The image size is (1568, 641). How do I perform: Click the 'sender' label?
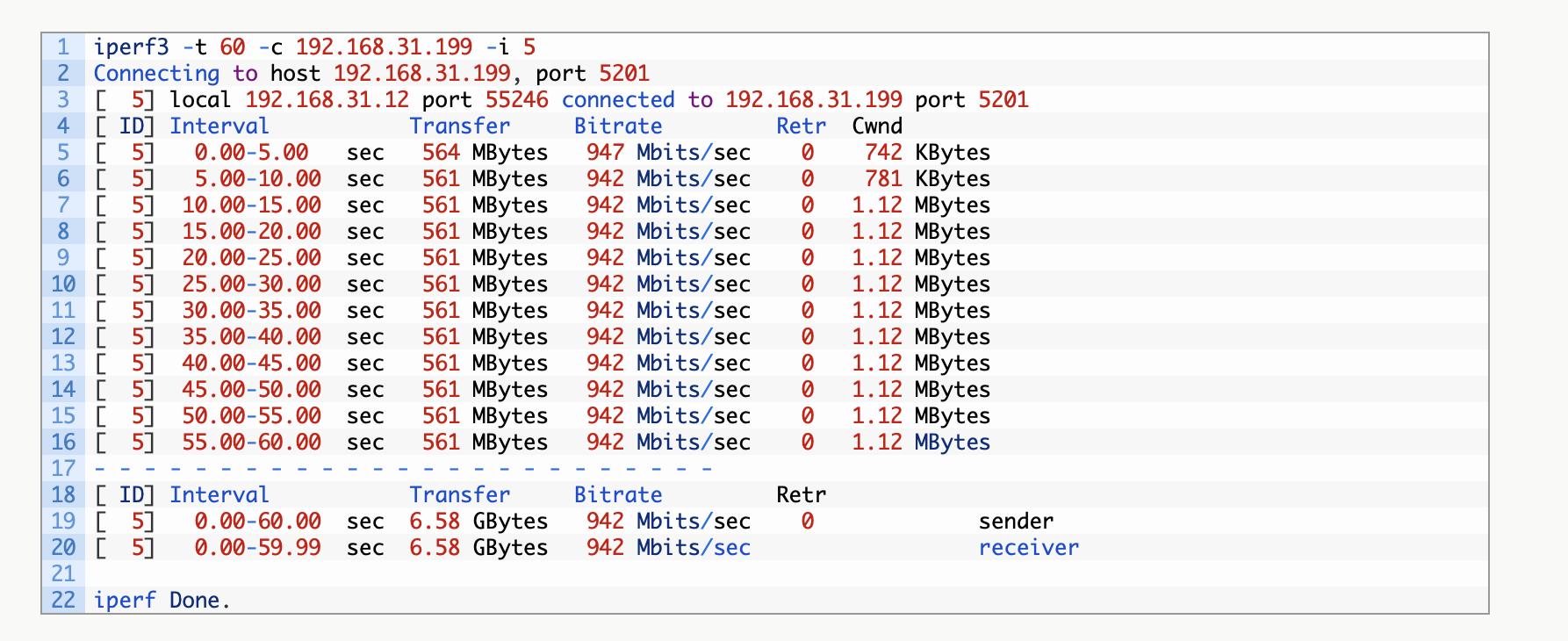click(1016, 522)
